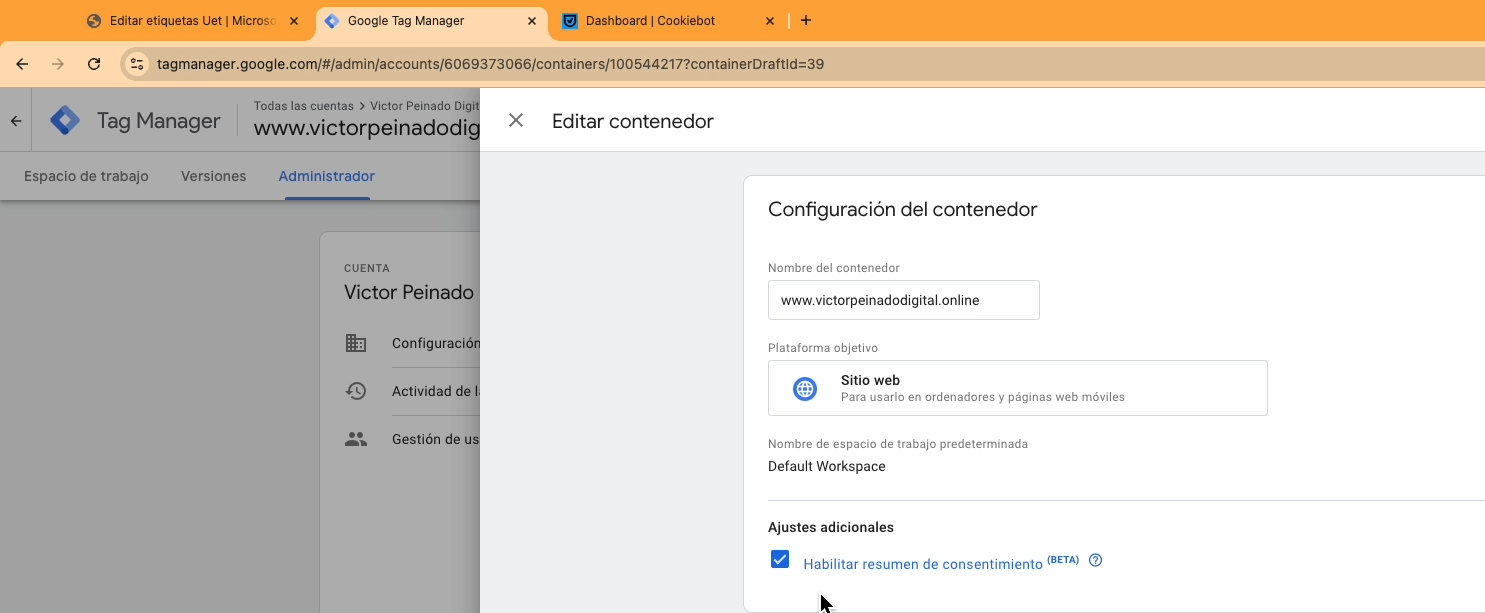
Task: Click the account settings building icon
Action: click(356, 343)
